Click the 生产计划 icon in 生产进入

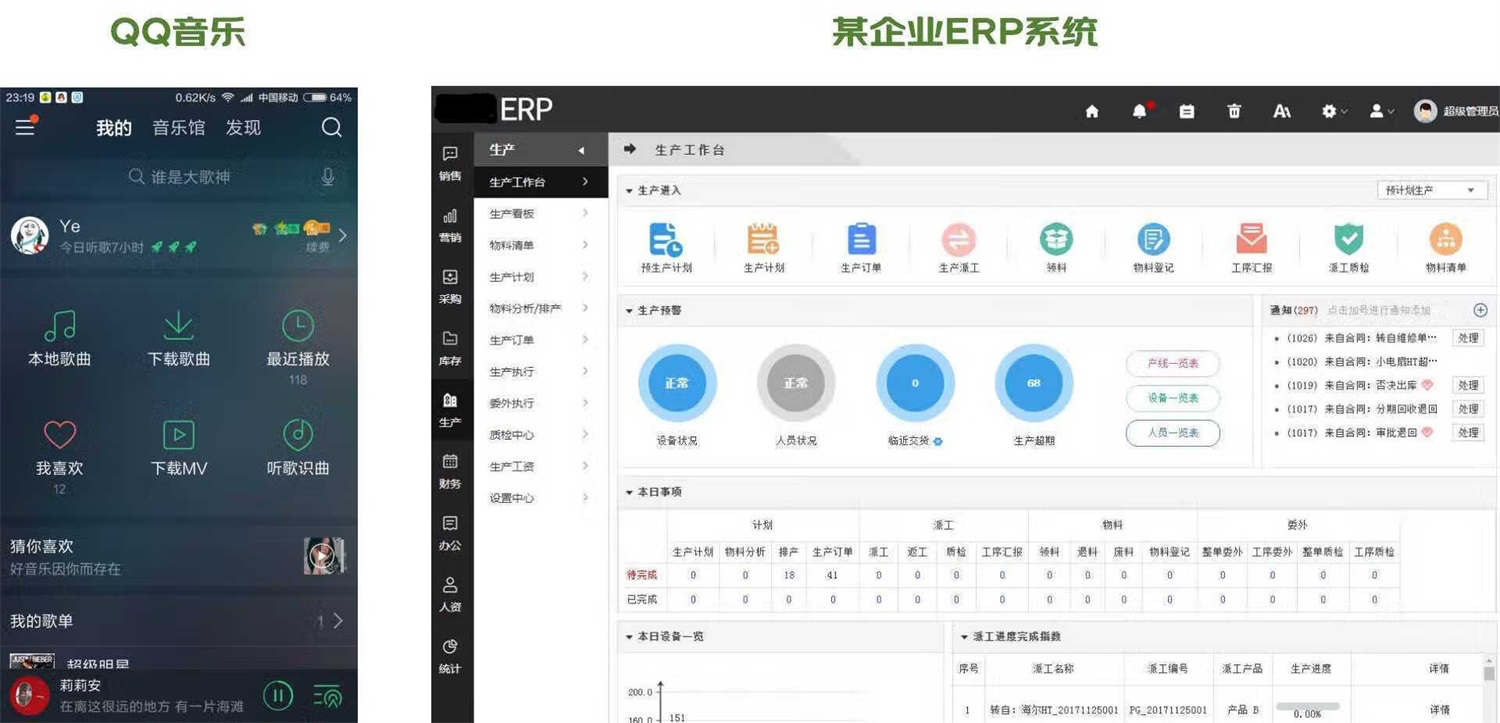coord(763,240)
